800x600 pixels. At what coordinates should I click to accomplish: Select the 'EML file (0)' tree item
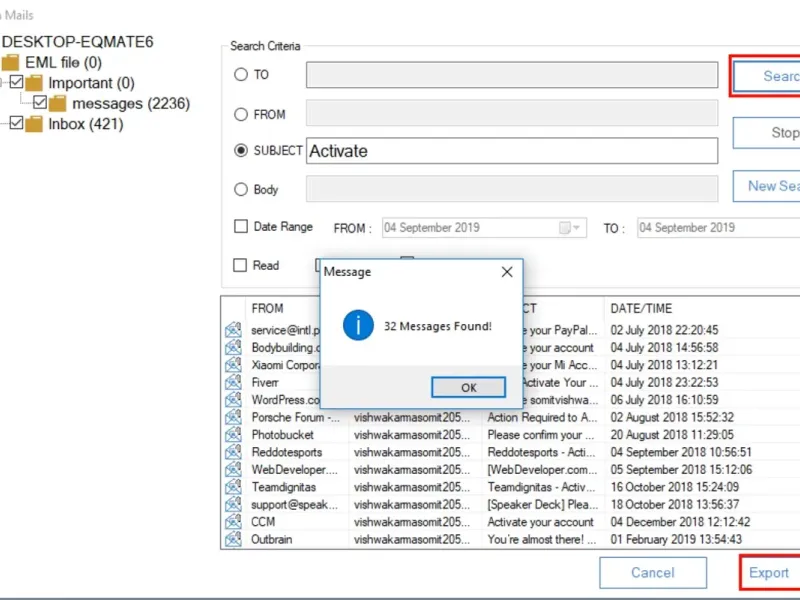point(63,63)
